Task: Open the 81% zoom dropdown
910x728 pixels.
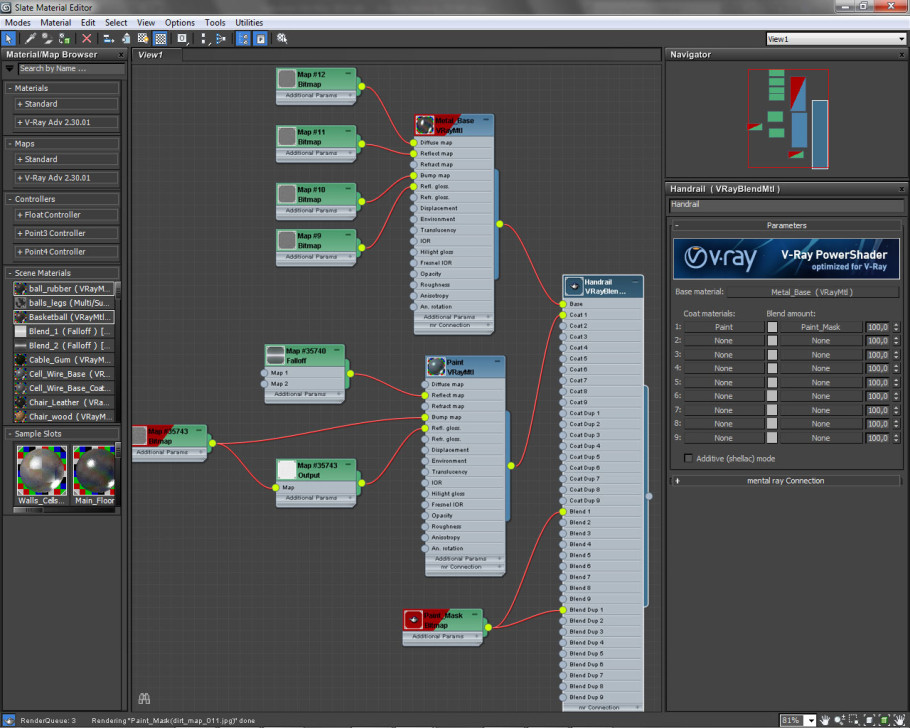Action: pos(811,720)
